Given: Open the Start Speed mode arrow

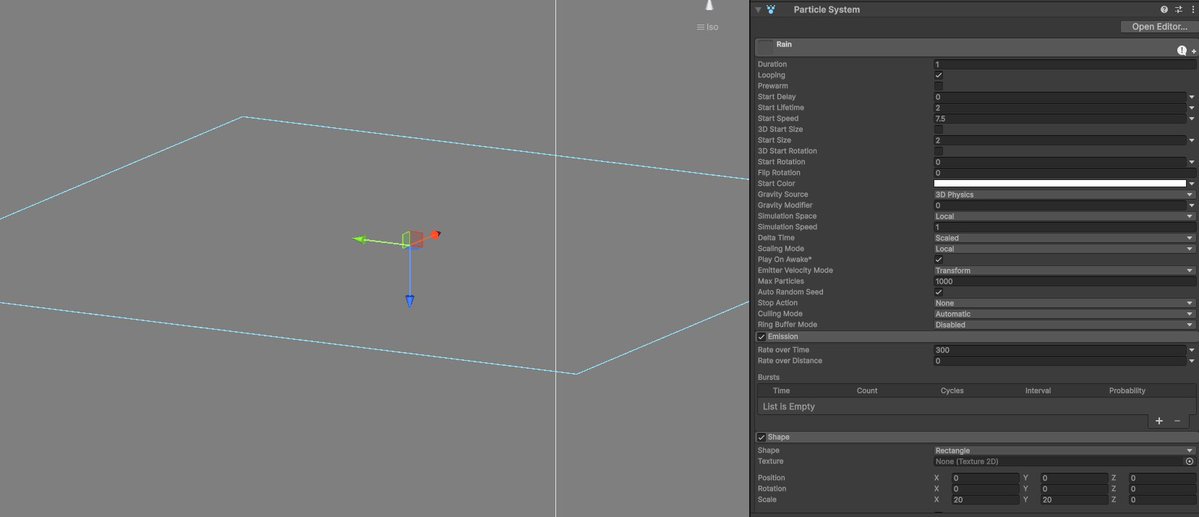Looking at the screenshot, I should [x=1191, y=119].
